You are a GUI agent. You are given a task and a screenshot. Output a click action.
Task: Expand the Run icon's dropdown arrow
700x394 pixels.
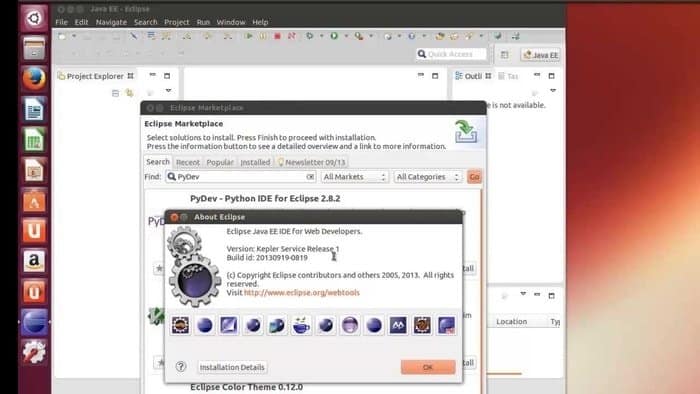tap(346, 36)
